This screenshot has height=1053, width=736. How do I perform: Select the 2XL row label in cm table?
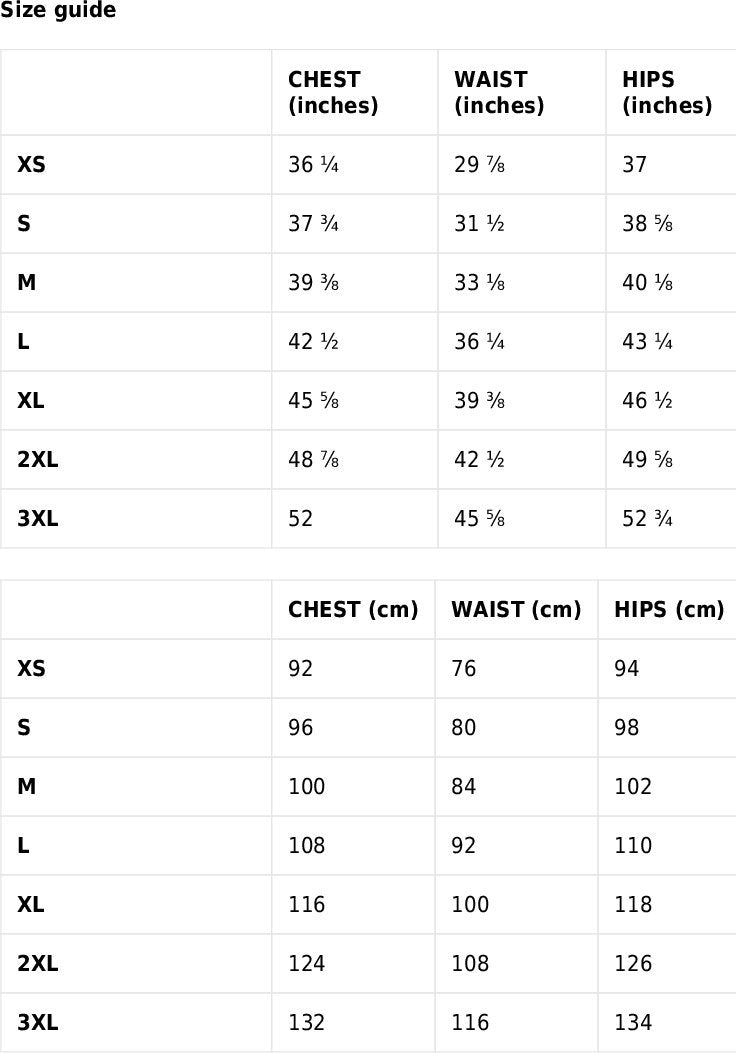[x=38, y=964]
